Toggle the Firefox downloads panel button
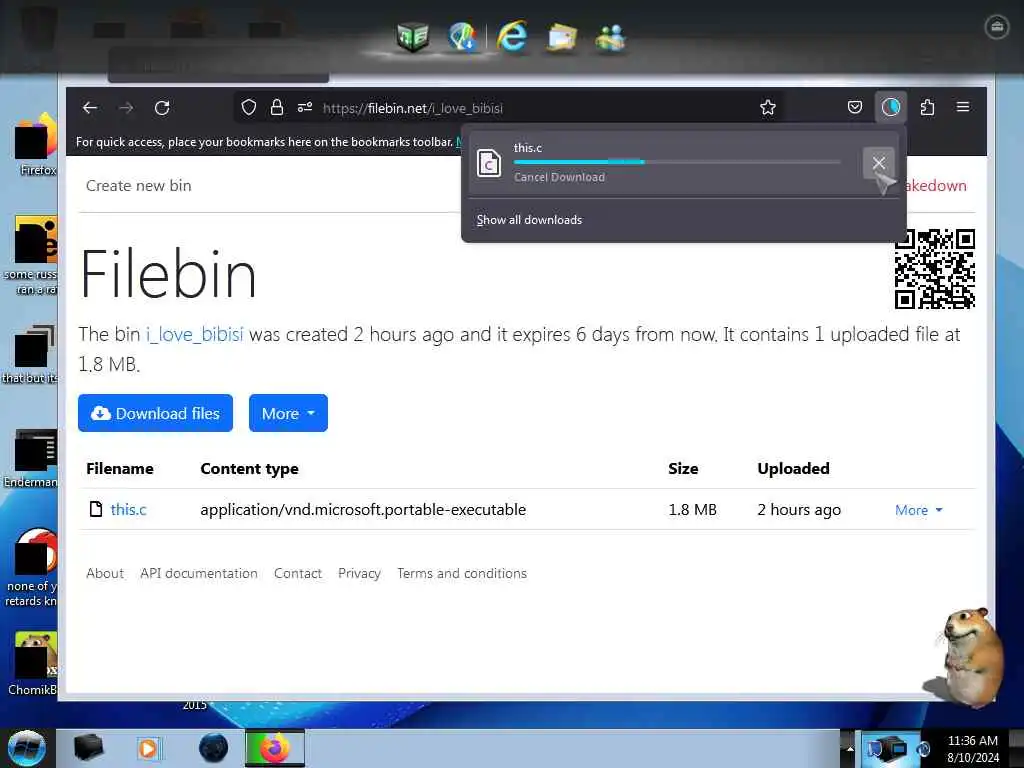1024x768 pixels. [x=891, y=107]
